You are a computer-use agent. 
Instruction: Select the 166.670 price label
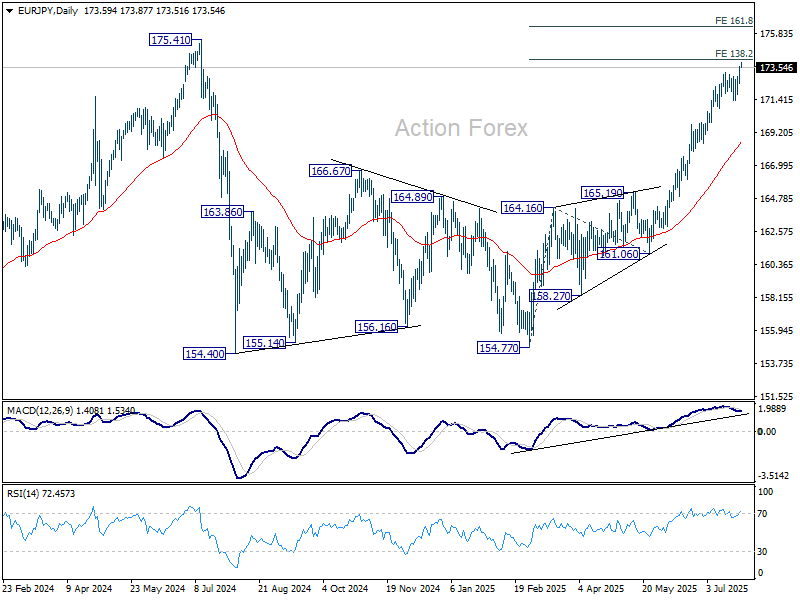coord(331,171)
